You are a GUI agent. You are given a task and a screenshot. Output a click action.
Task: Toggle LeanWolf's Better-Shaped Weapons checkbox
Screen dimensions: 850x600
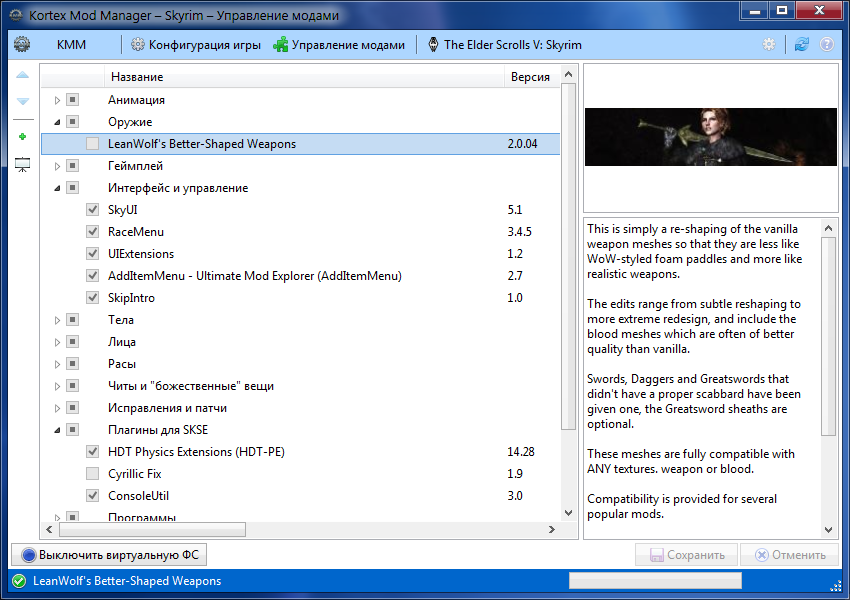point(93,144)
